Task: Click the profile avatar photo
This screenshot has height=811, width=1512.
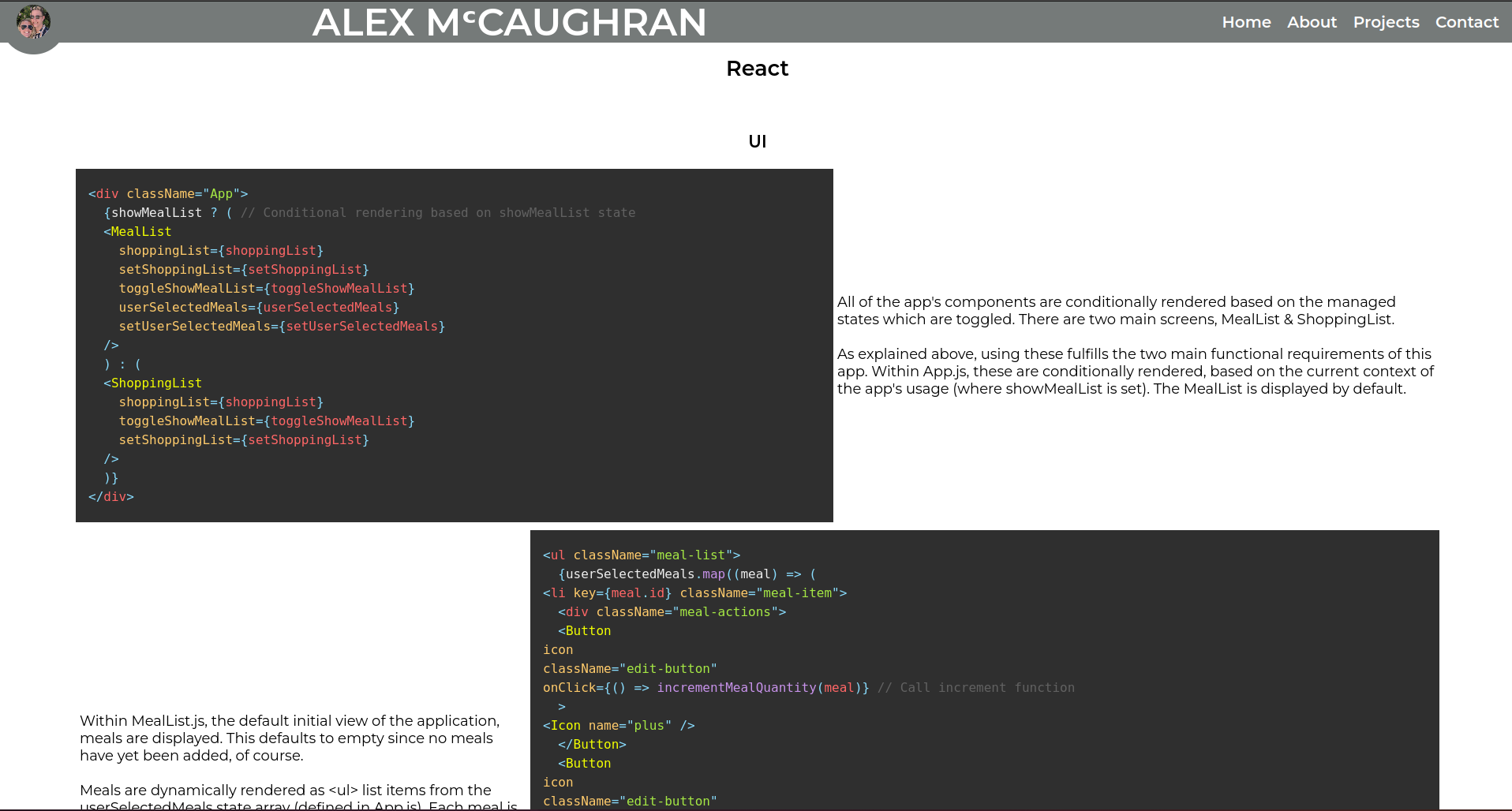Action: 33,23
